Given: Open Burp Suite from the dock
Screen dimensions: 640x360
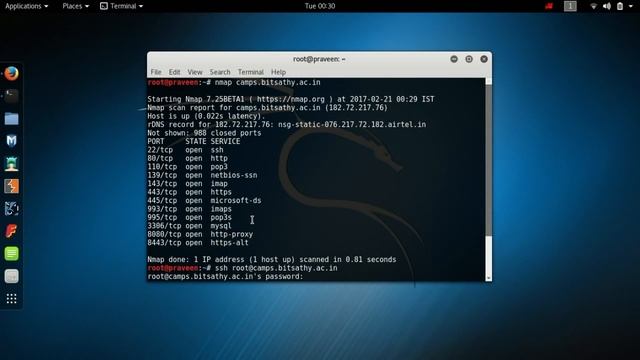Looking at the screenshot, I should (x=11, y=186).
